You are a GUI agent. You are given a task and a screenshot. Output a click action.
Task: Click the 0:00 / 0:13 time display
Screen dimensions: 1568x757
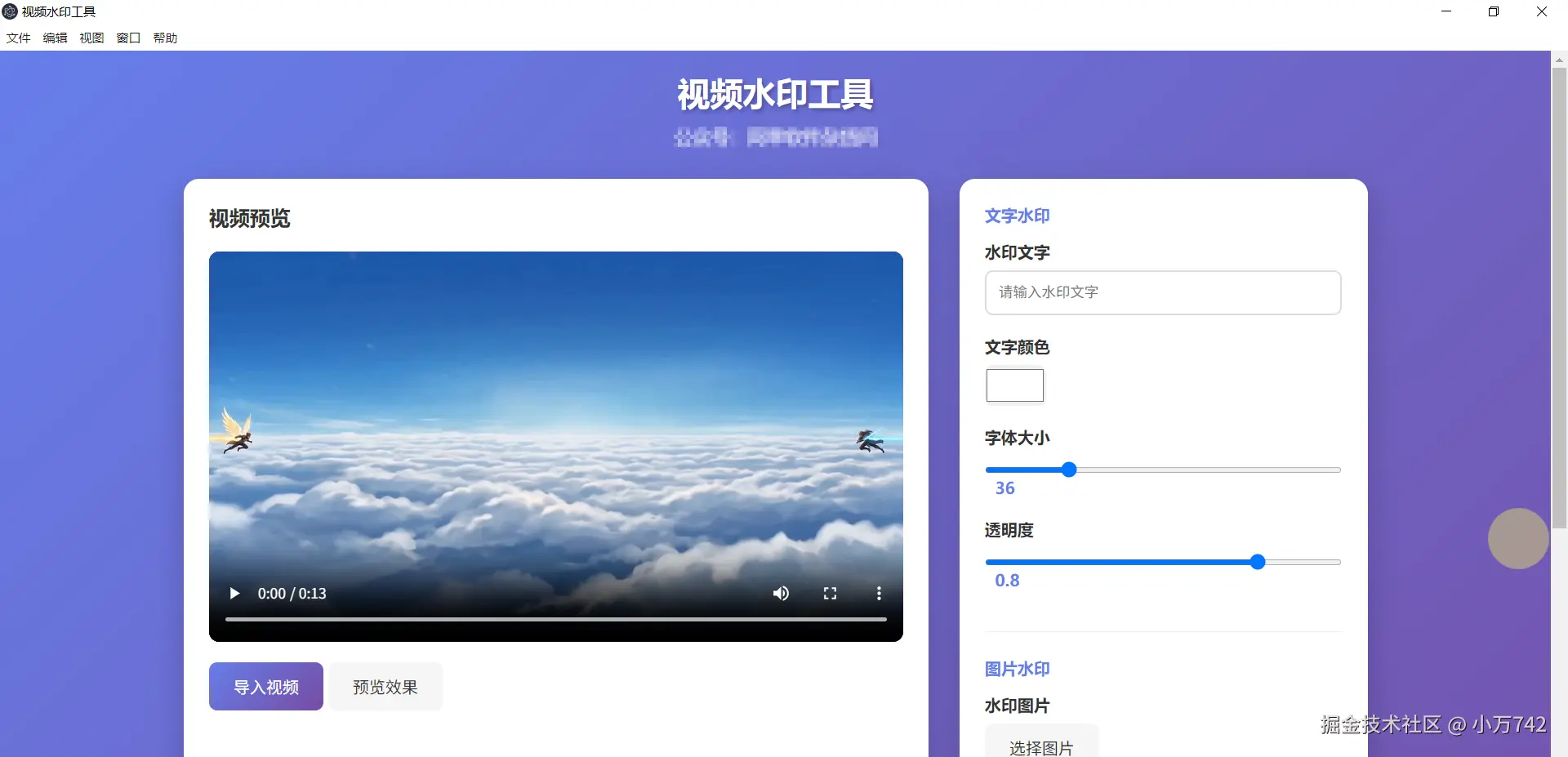[x=292, y=594]
